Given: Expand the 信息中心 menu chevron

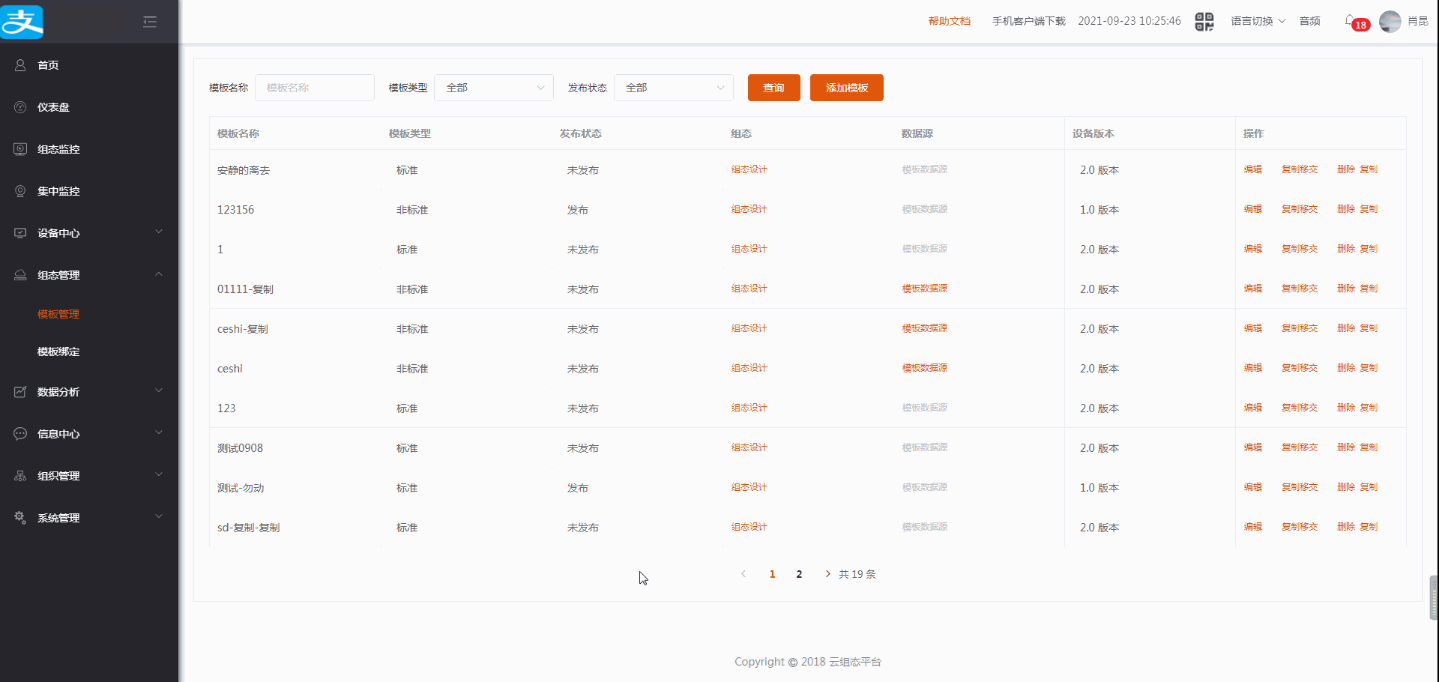Looking at the screenshot, I should (x=159, y=433).
